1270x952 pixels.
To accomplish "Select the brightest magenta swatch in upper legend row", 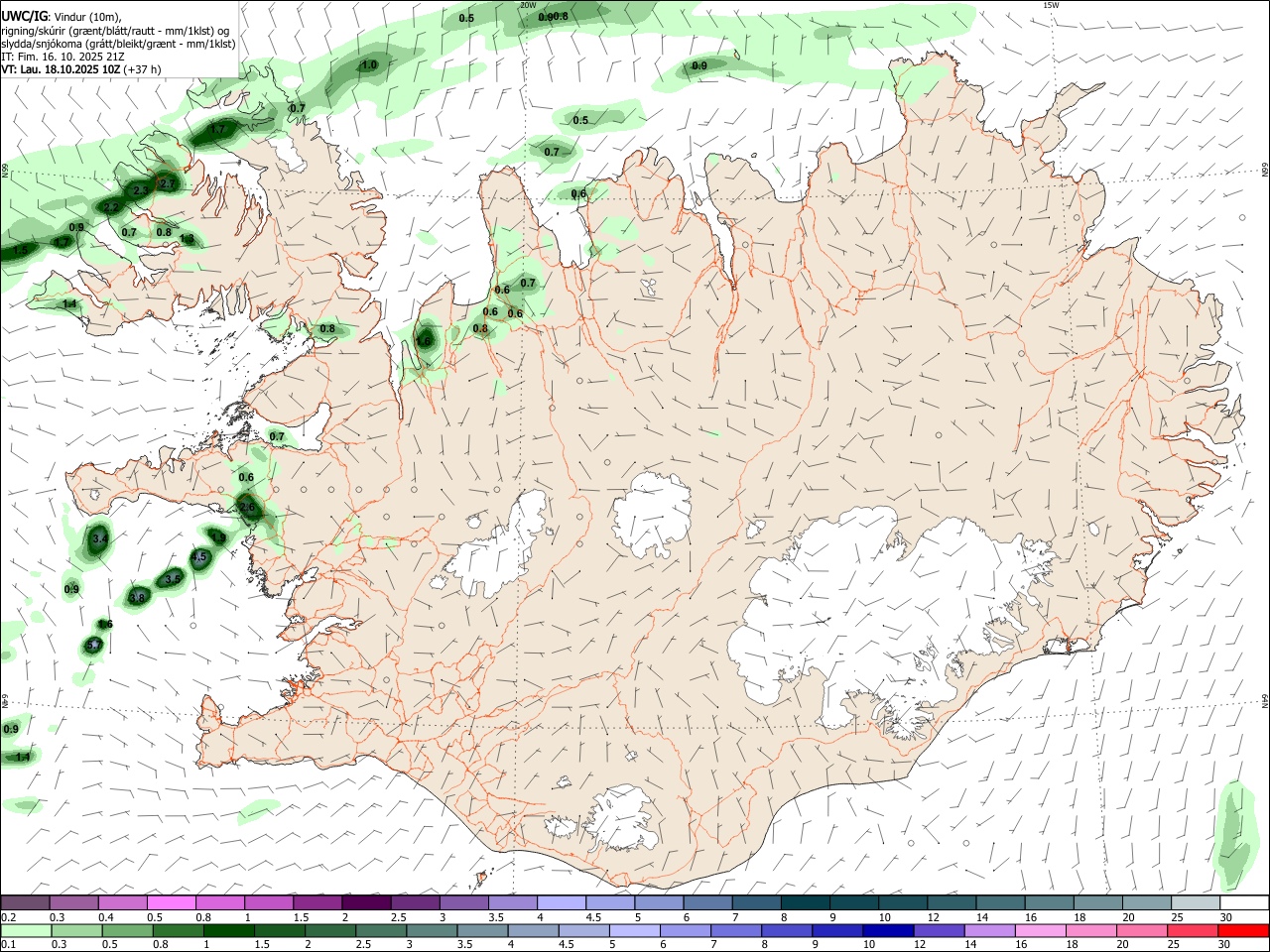I will (171, 902).
